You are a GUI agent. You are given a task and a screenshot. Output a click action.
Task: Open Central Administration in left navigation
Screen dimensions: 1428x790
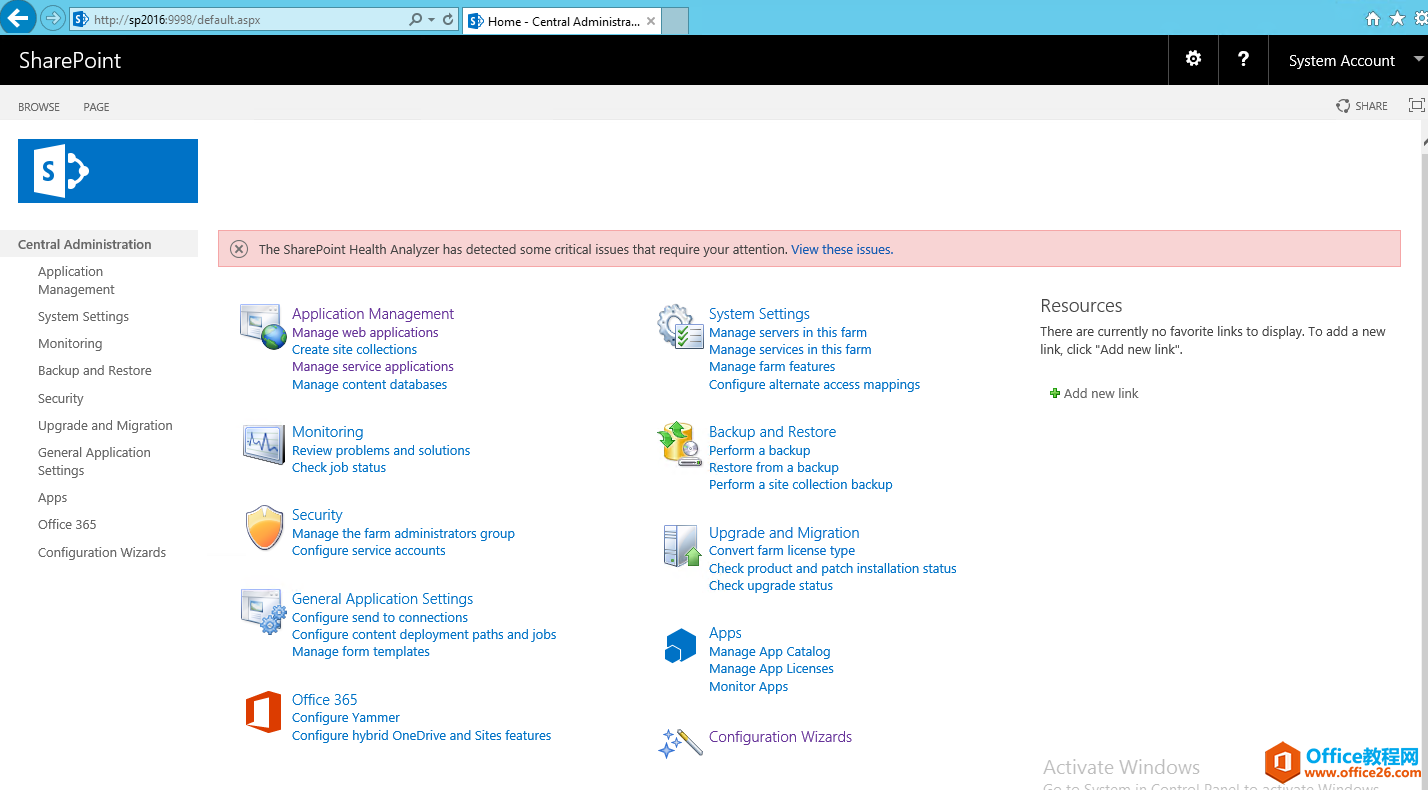[85, 244]
